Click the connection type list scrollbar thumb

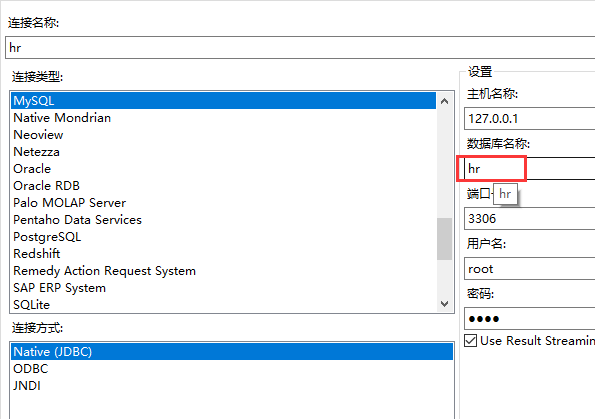tap(445, 239)
